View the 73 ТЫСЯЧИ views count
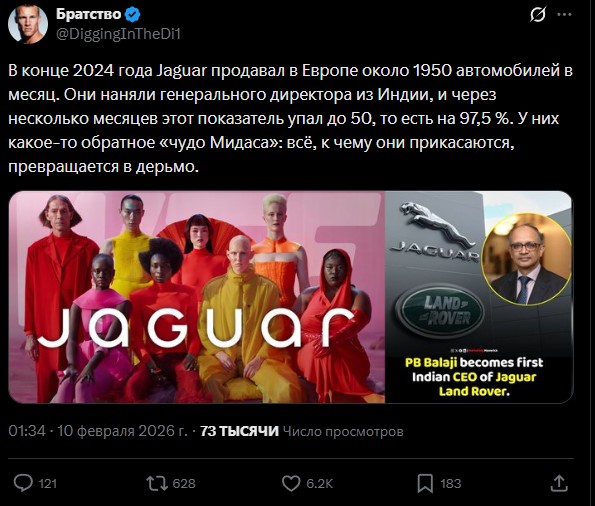This screenshot has width=595, height=506. coord(239,431)
